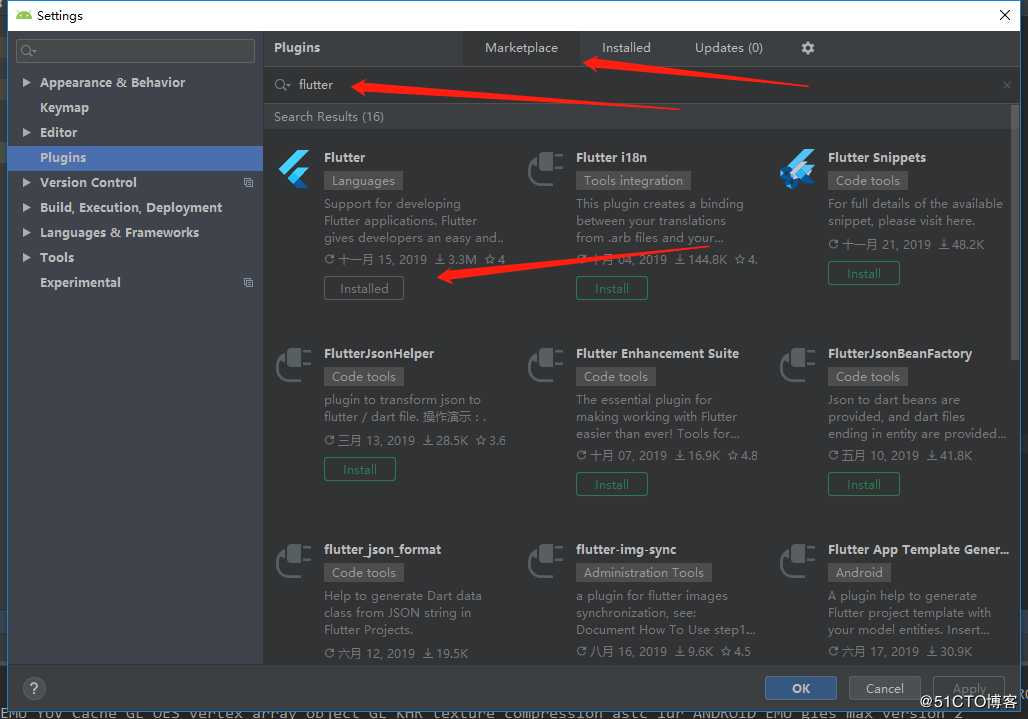Click the FlutterJsonHelper plugin placeholder icon
This screenshot has height=719, width=1028.
294,365
